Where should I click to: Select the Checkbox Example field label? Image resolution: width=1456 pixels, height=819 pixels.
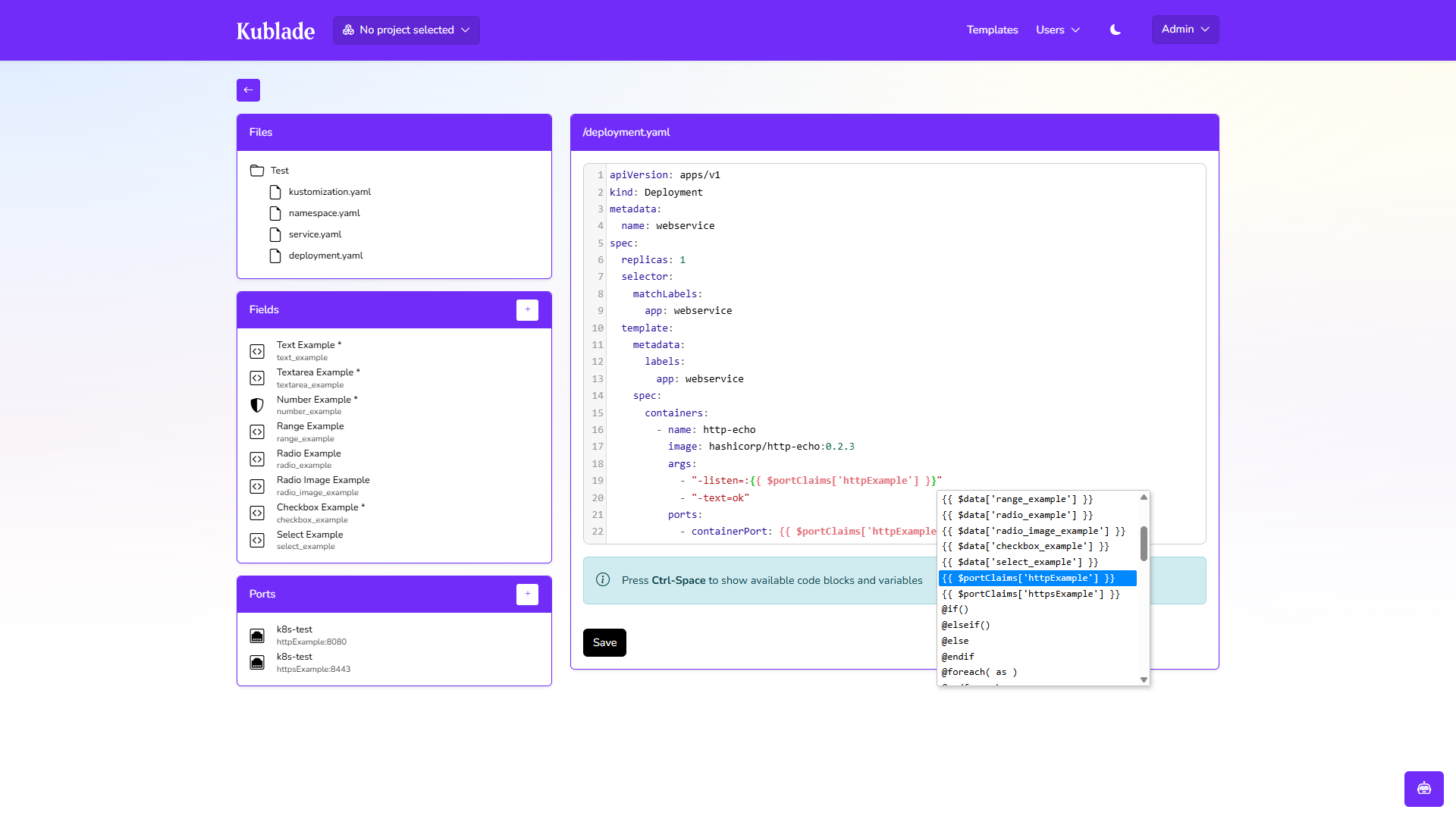[x=321, y=507]
